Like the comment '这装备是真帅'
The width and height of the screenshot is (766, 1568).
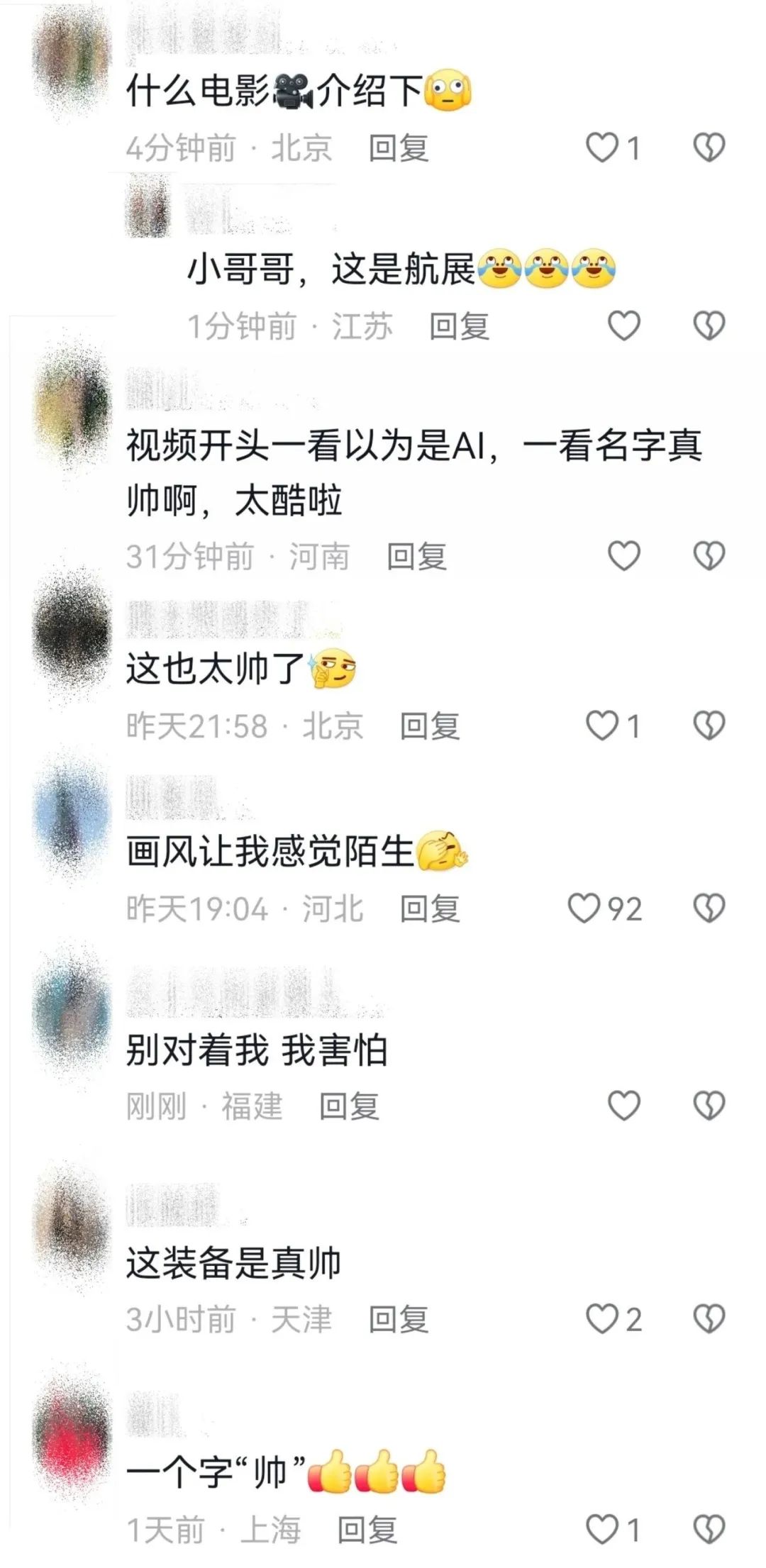pyautogui.click(x=603, y=1319)
